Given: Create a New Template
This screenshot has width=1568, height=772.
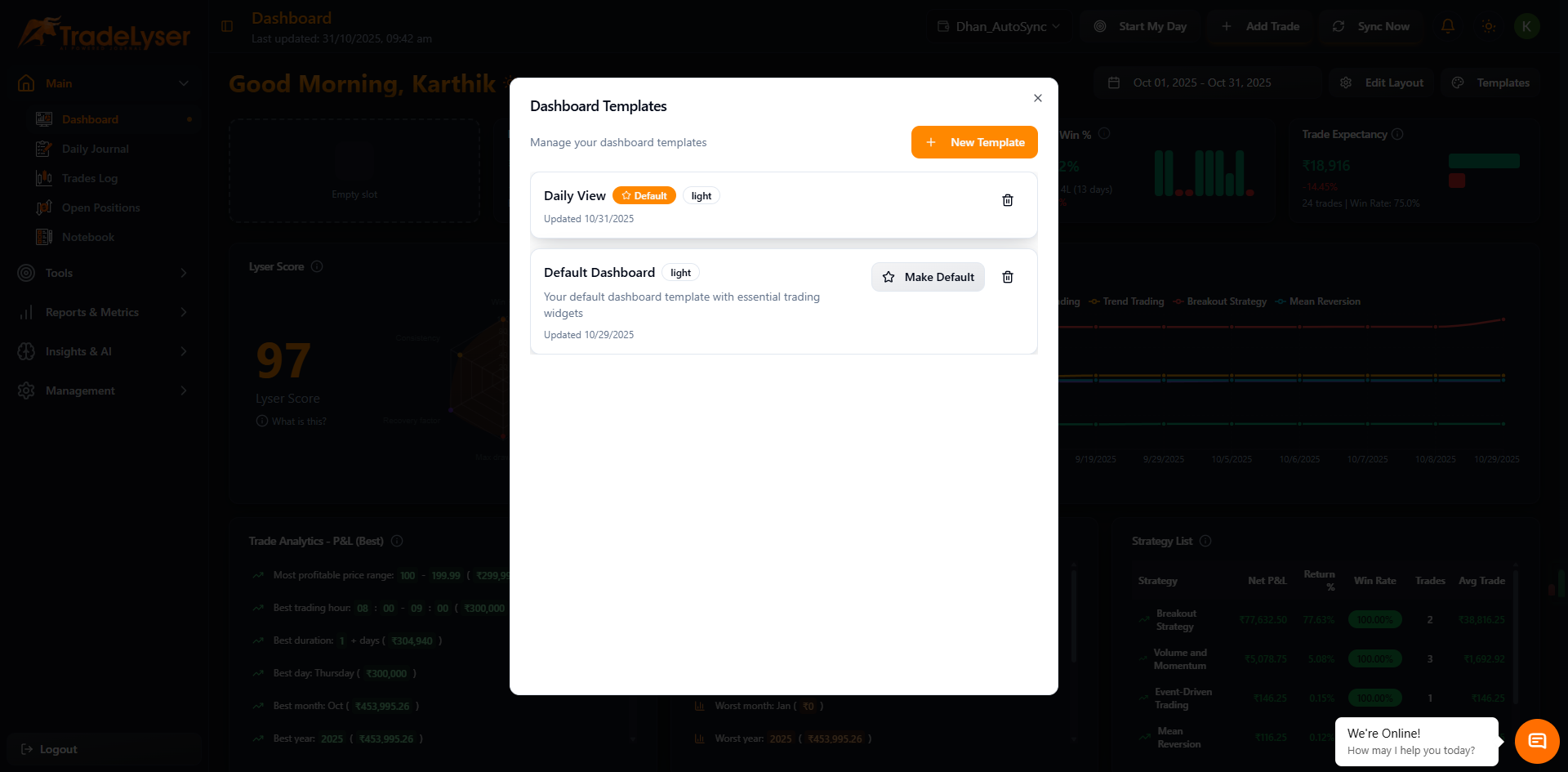Looking at the screenshot, I should point(973,142).
